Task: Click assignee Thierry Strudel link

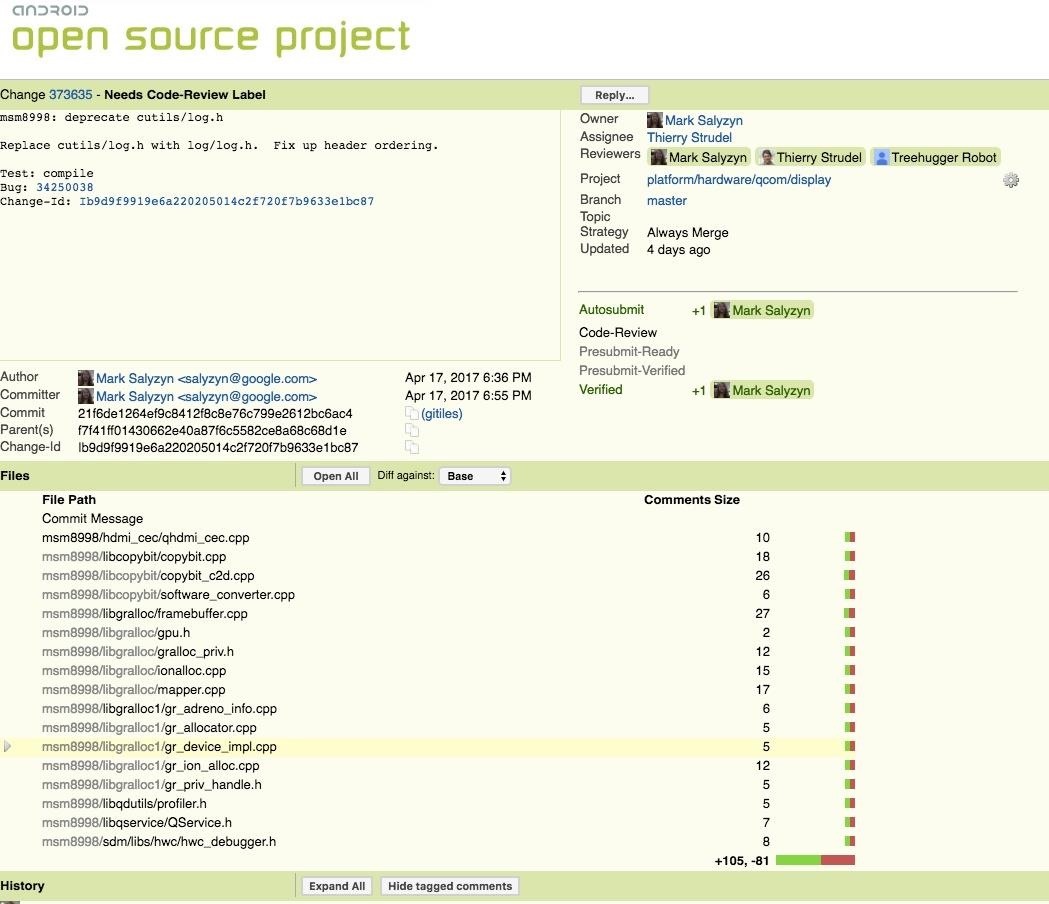Action: click(x=689, y=137)
